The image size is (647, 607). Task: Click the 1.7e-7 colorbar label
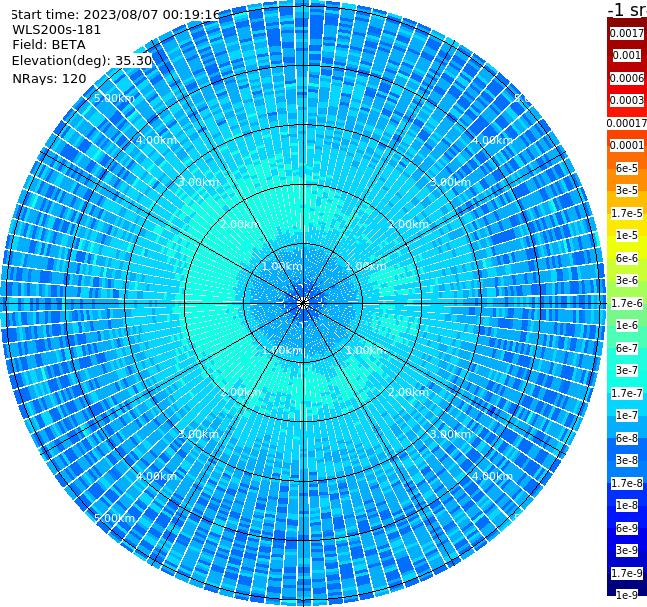[627, 393]
